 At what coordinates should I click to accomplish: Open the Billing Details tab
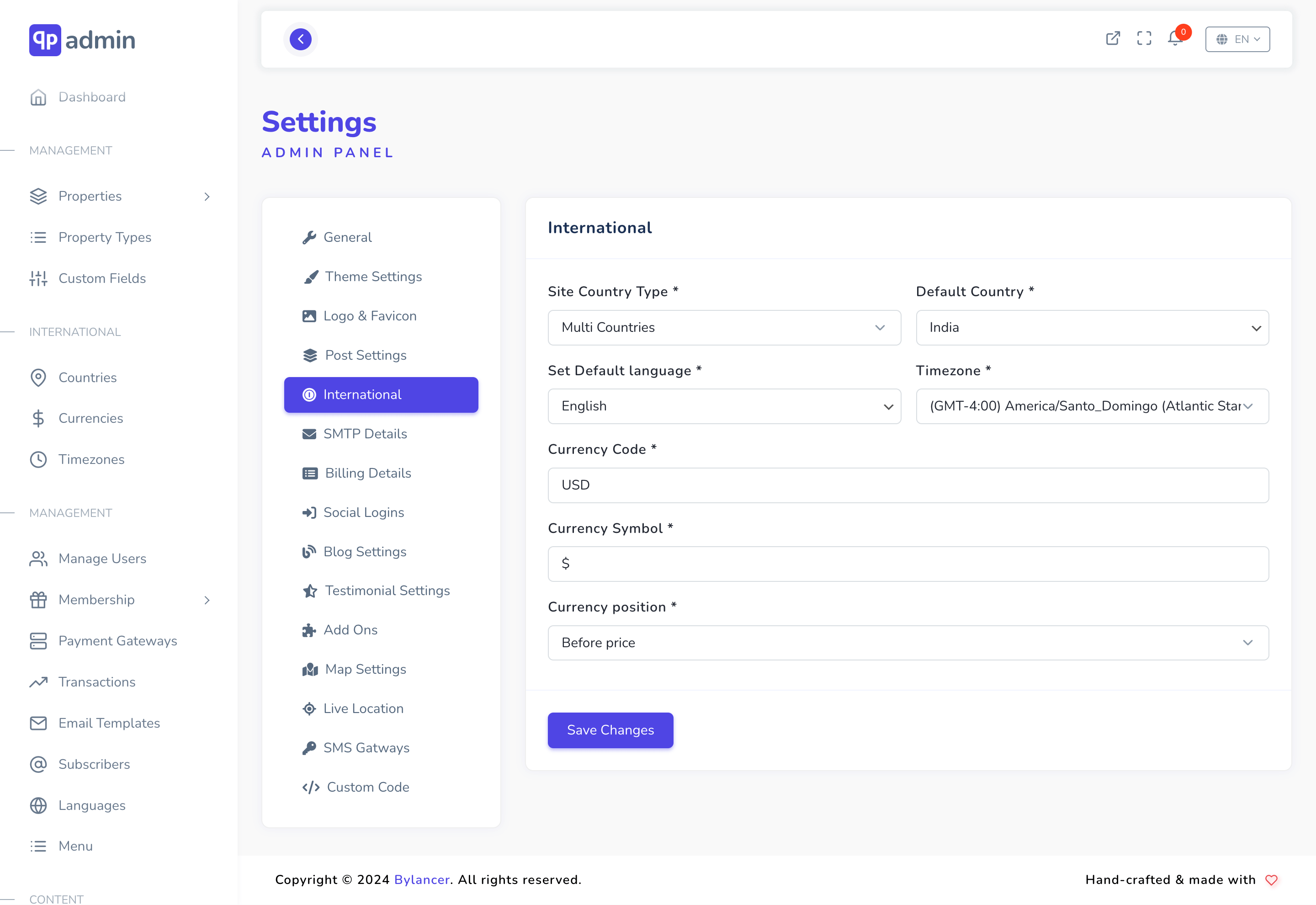(381, 473)
